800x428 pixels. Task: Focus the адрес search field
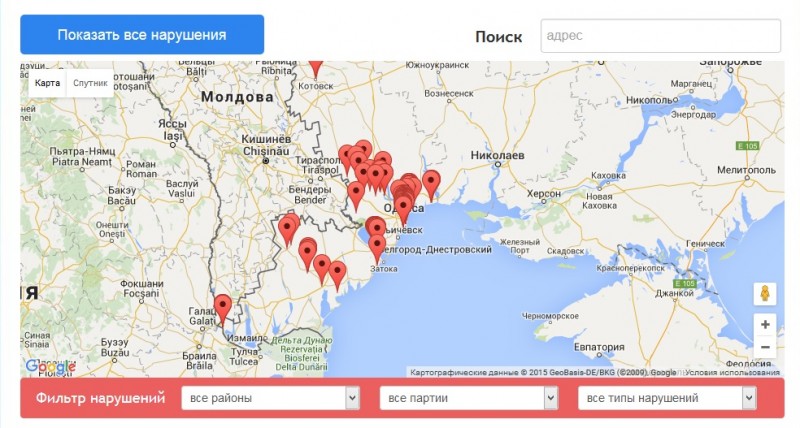[660, 35]
